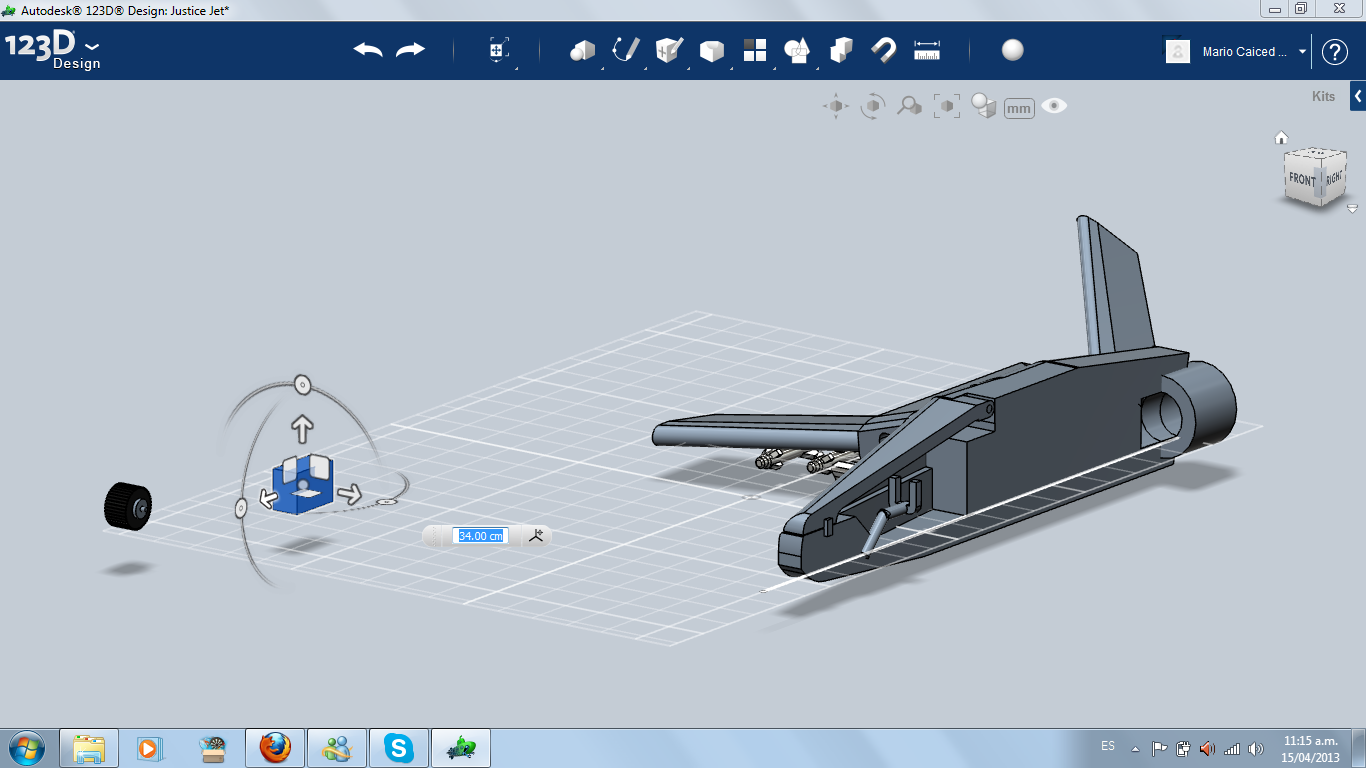Launch Firefox from the taskbar
This screenshot has width=1366, height=768.
[274, 748]
